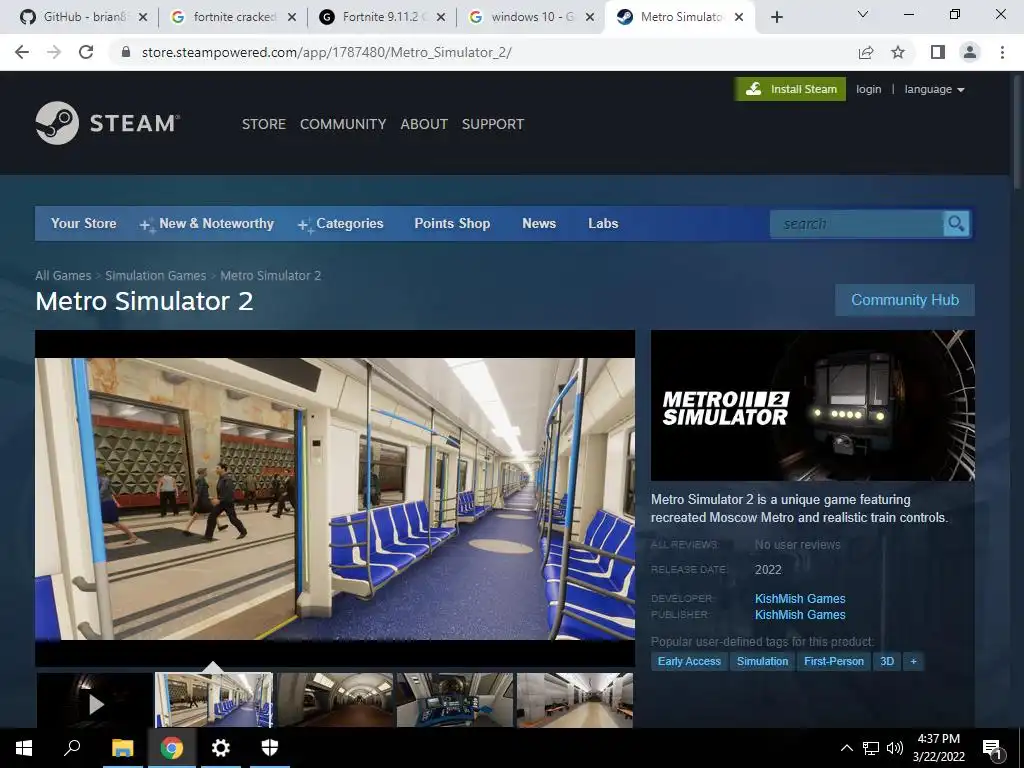Image resolution: width=1024 pixels, height=768 pixels.
Task: Click the Chrome tab search chevron
Action: (x=863, y=14)
